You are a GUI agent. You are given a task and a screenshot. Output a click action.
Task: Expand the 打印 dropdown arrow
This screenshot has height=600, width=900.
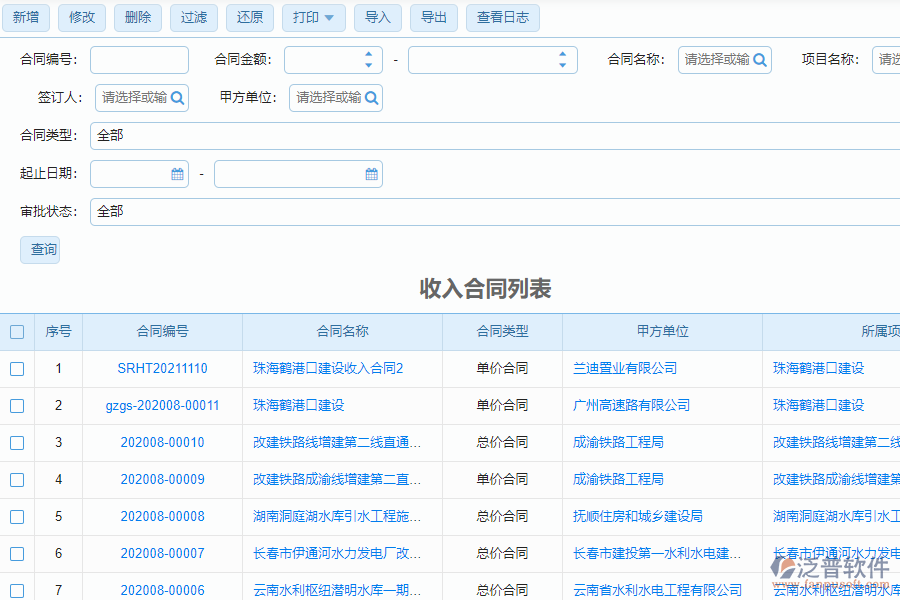[x=330, y=17]
